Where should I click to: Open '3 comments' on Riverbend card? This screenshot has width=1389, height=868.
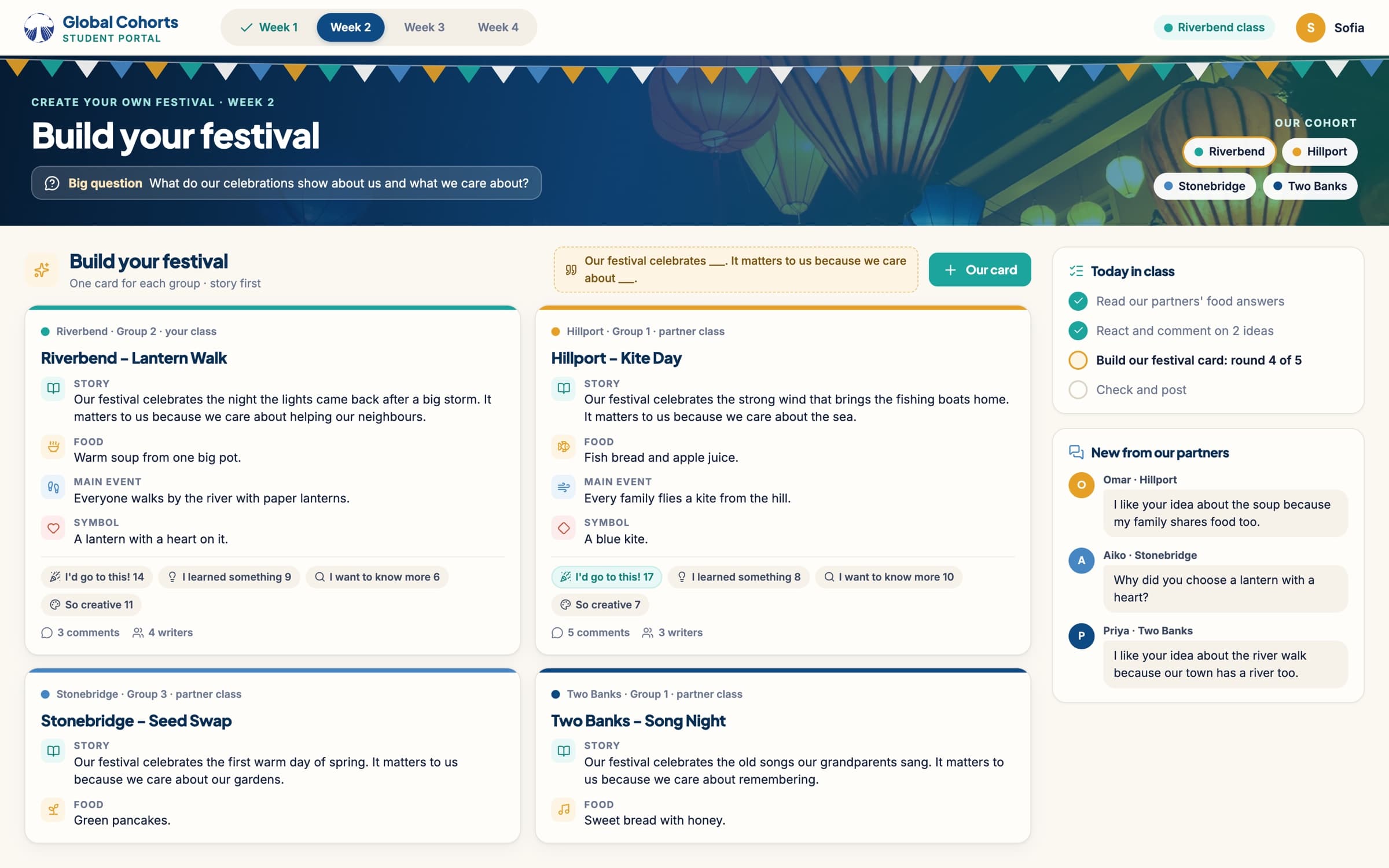(x=80, y=632)
